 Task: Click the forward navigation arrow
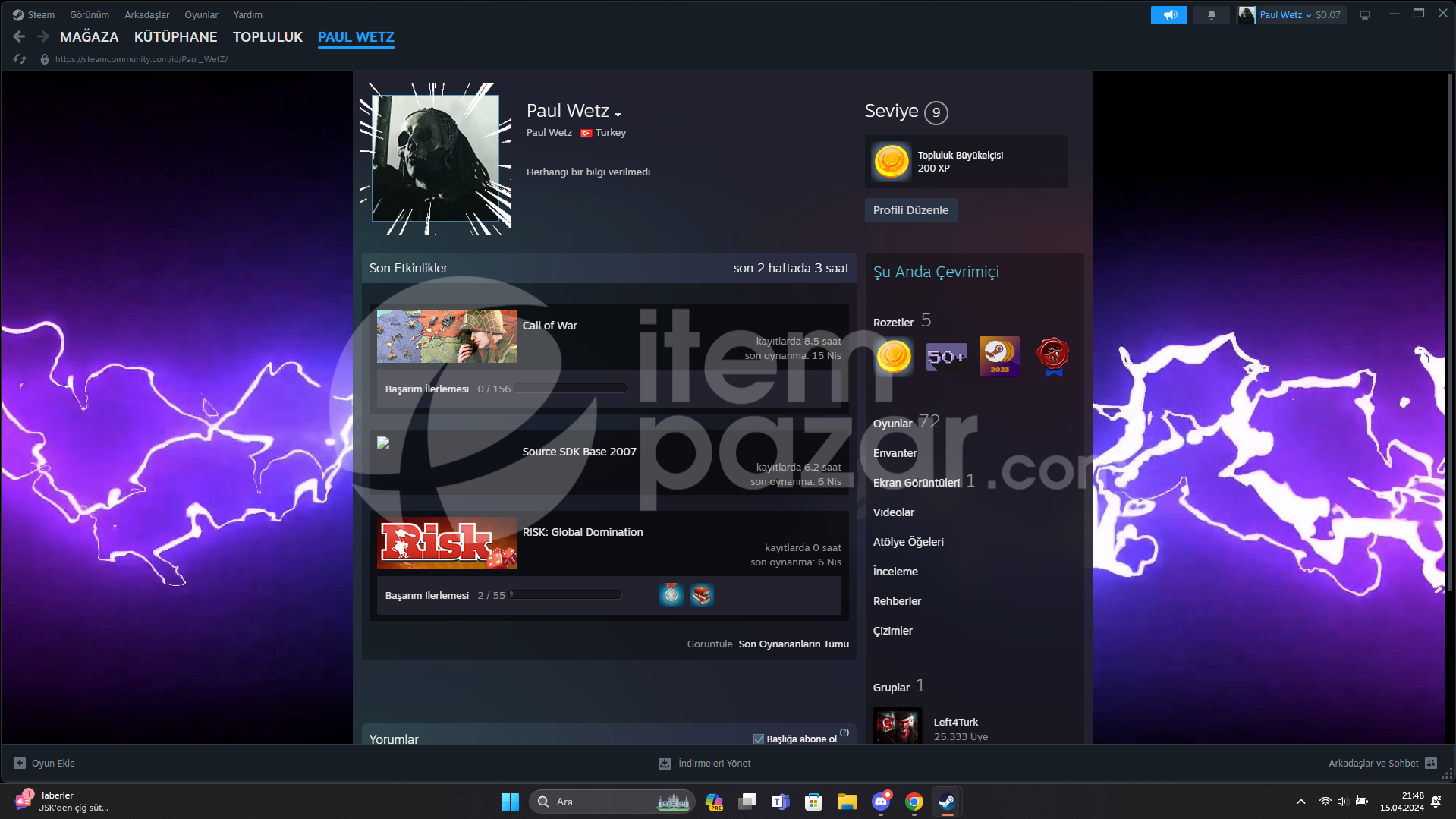coord(43,36)
